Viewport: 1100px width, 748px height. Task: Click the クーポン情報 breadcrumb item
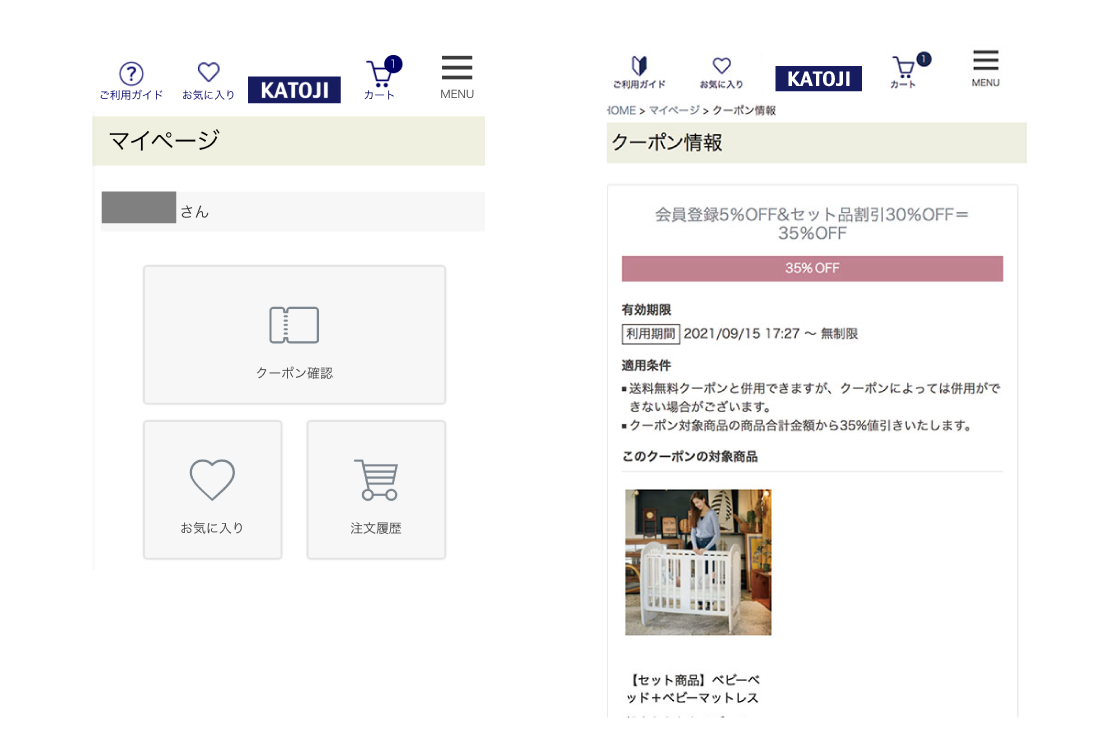(744, 110)
